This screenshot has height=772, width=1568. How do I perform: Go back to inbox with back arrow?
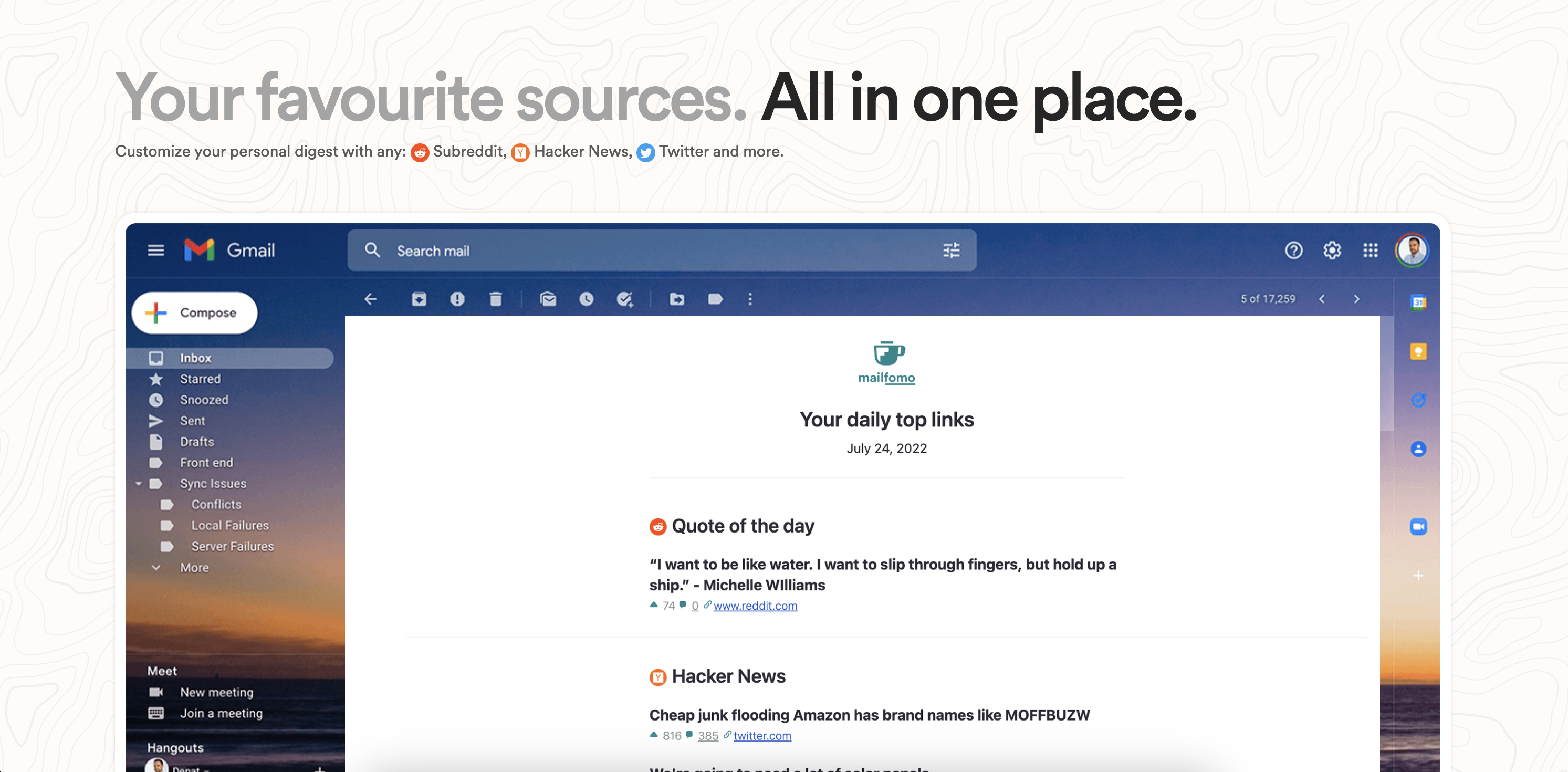pyautogui.click(x=371, y=299)
